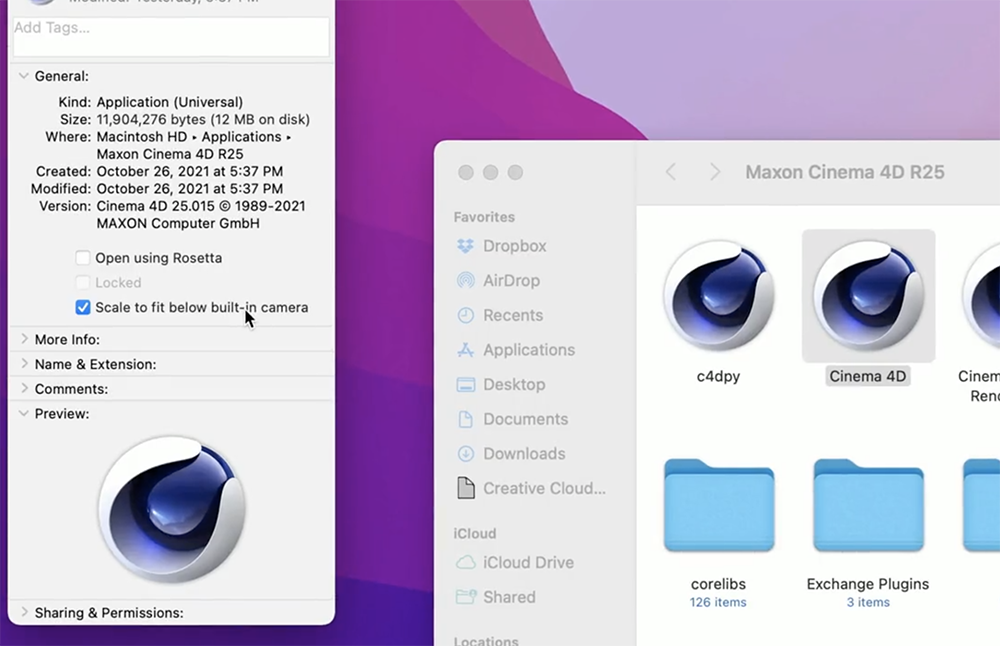
Task: Open the Exchange Plugins folder icon
Action: 868,505
